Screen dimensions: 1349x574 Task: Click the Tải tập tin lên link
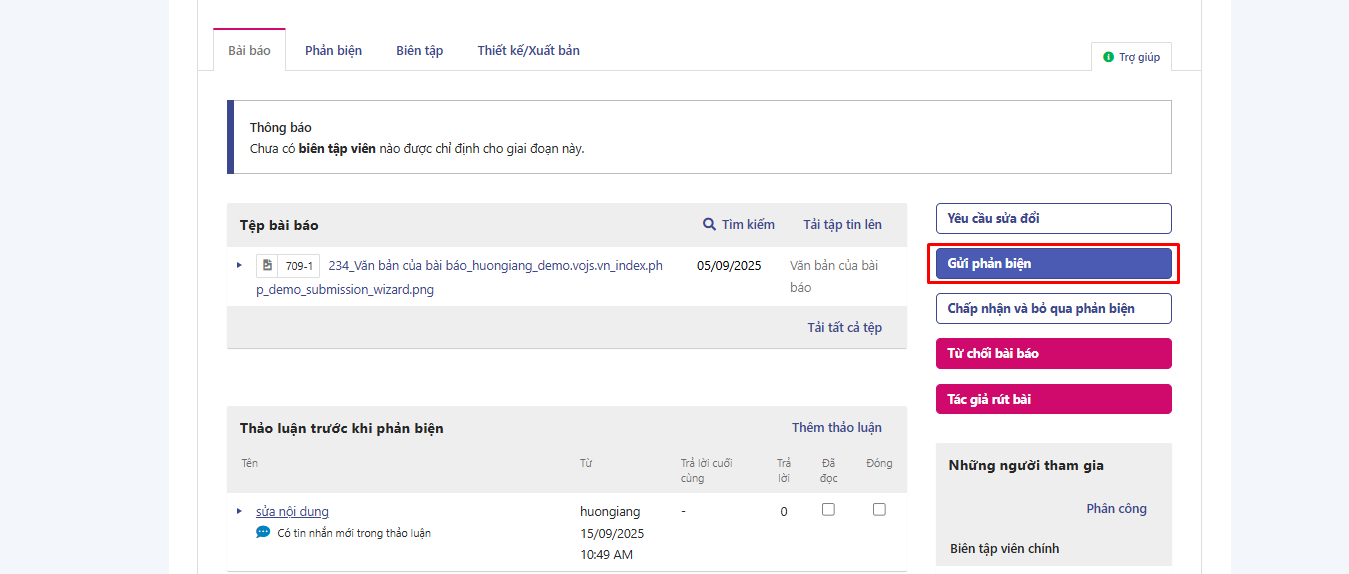[x=842, y=225]
